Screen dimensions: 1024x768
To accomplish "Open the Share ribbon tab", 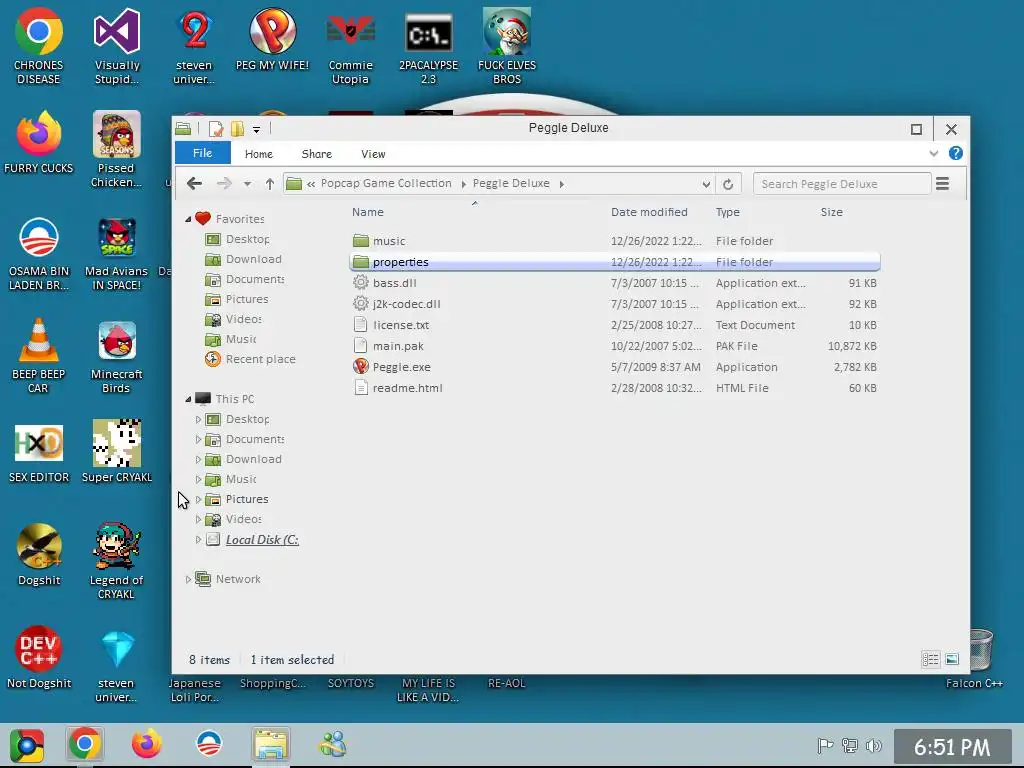I will pyautogui.click(x=317, y=154).
